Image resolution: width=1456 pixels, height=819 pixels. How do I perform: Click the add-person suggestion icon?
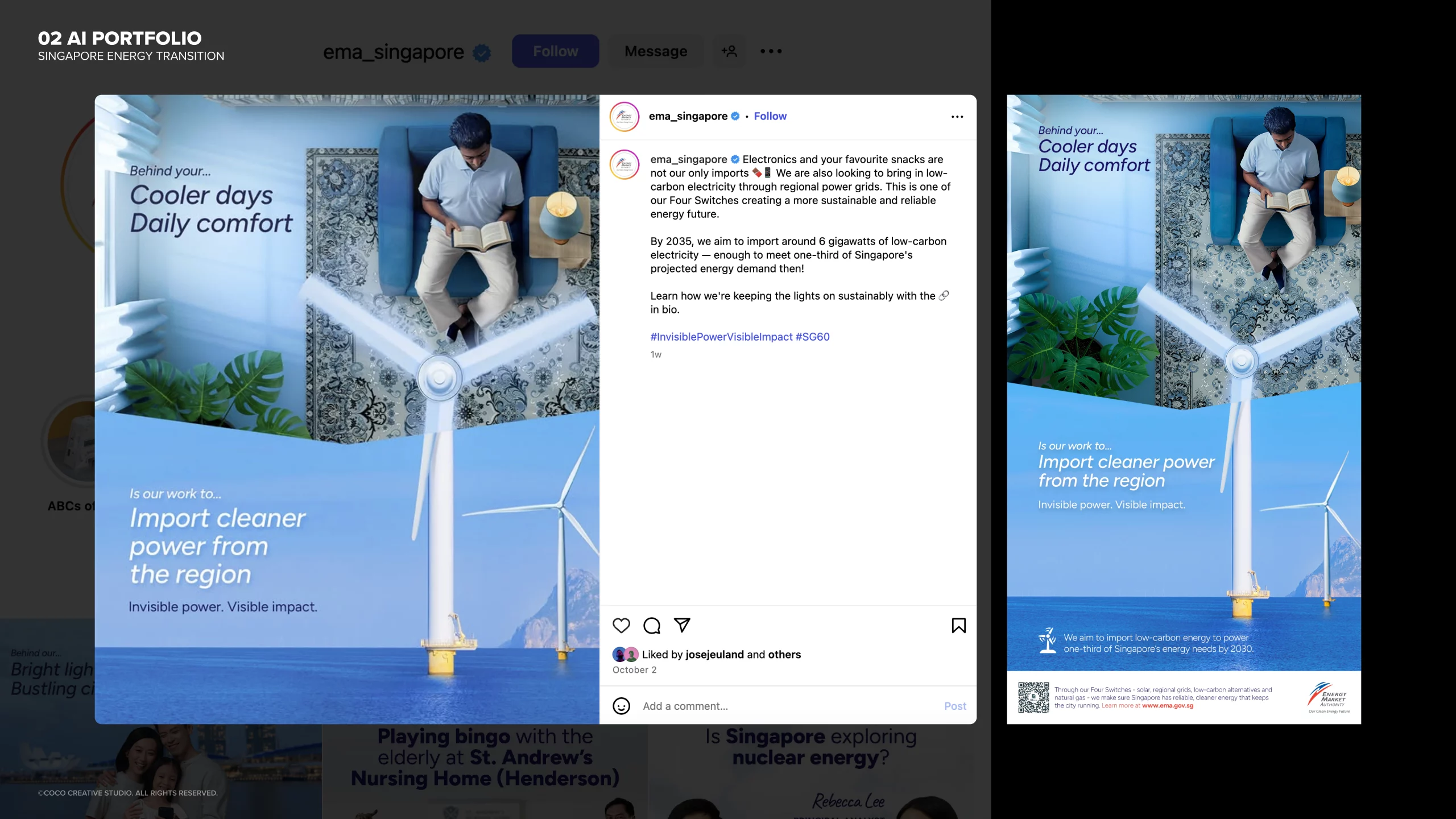pos(729,51)
